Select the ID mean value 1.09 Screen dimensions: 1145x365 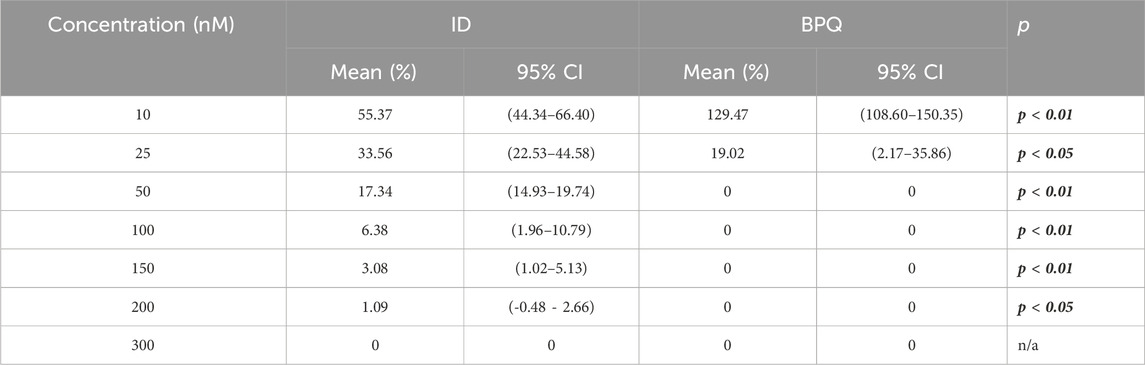[375, 307]
